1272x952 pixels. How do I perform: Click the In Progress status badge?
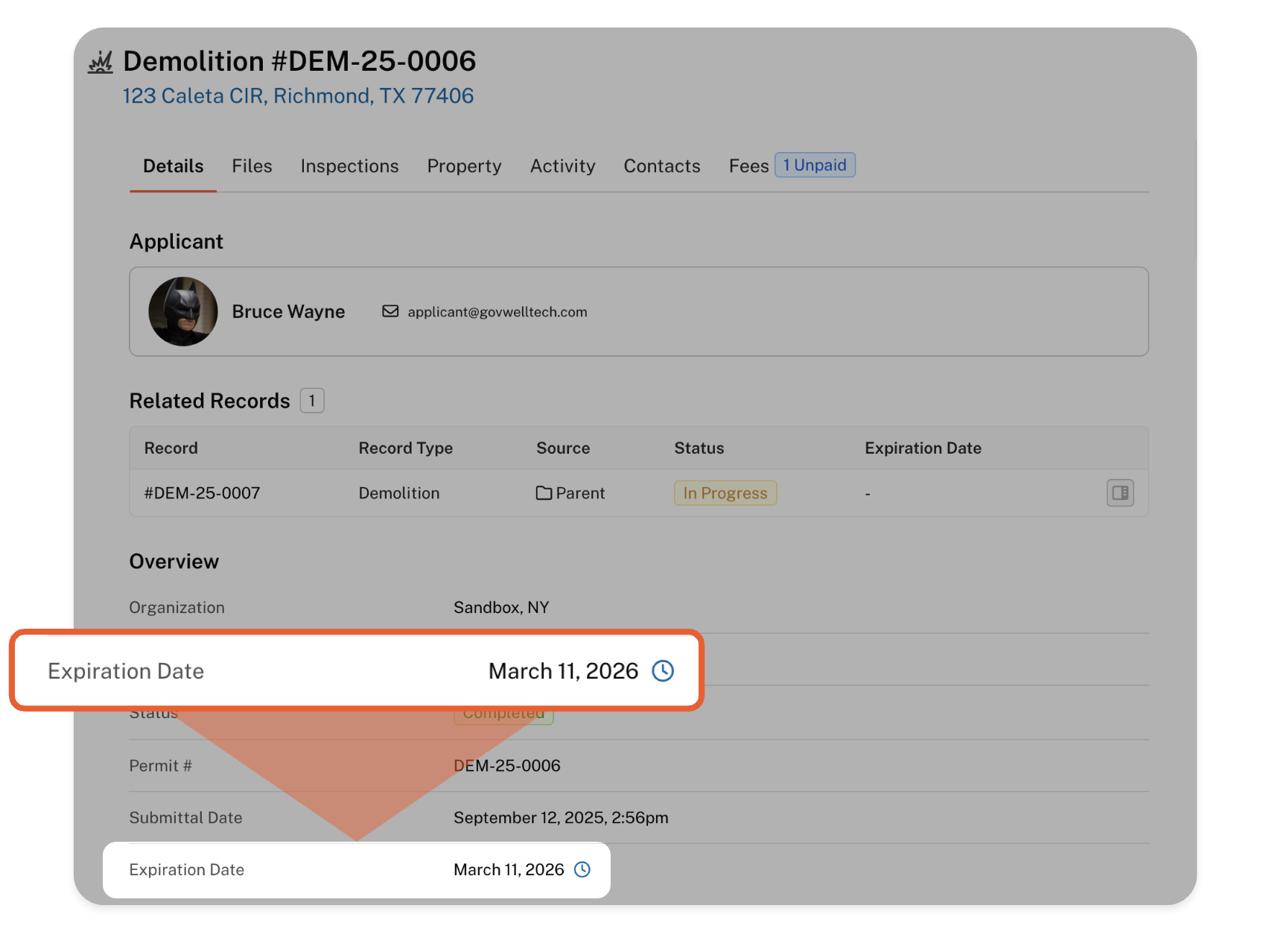(x=725, y=493)
